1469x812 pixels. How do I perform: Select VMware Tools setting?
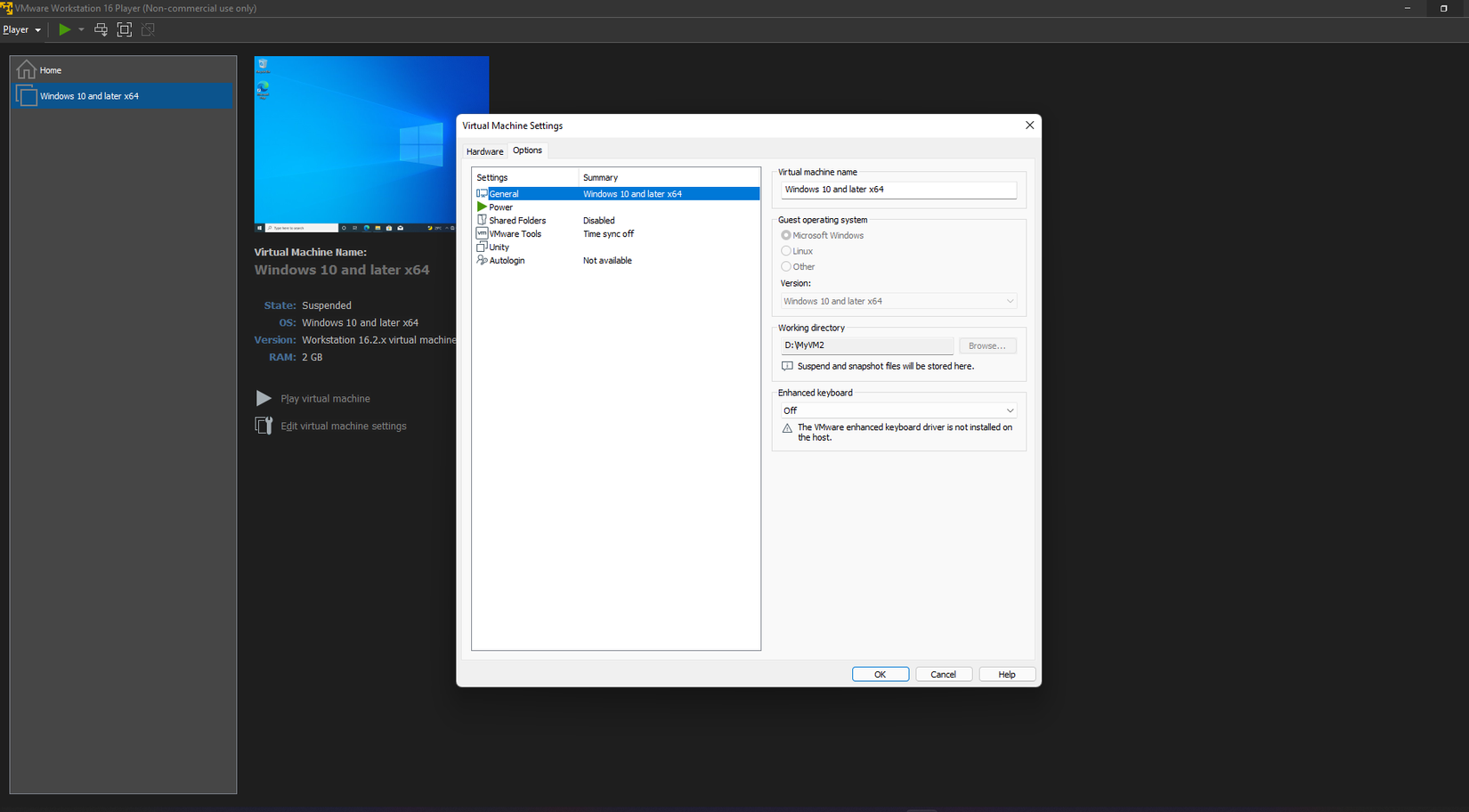515,234
